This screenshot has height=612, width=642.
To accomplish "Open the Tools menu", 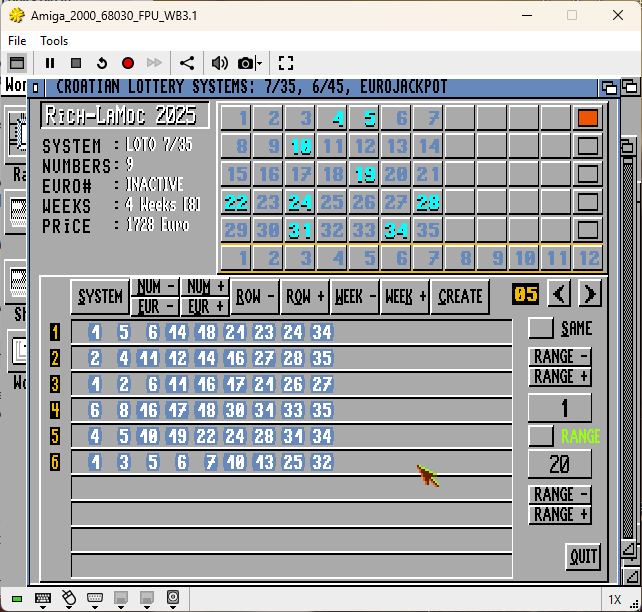I will pyautogui.click(x=54, y=41).
